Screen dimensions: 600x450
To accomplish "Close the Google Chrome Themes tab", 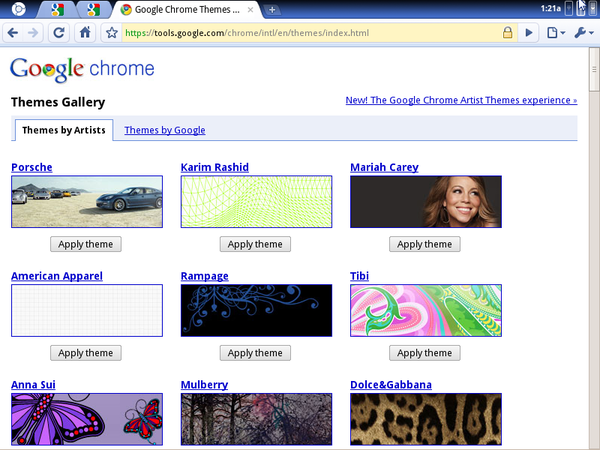I will [x=250, y=10].
